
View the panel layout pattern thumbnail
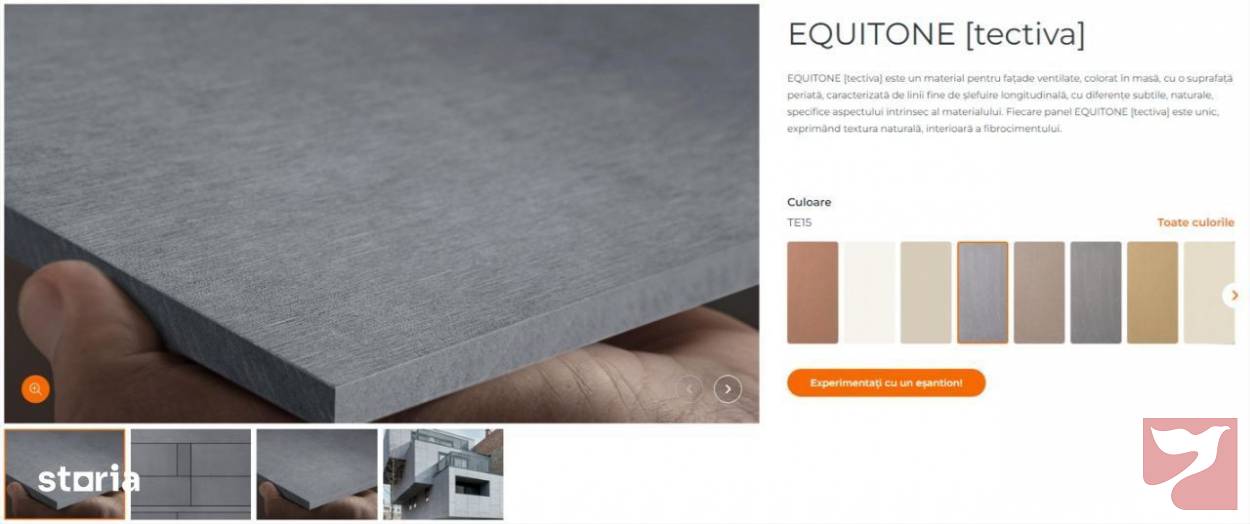pos(191,475)
